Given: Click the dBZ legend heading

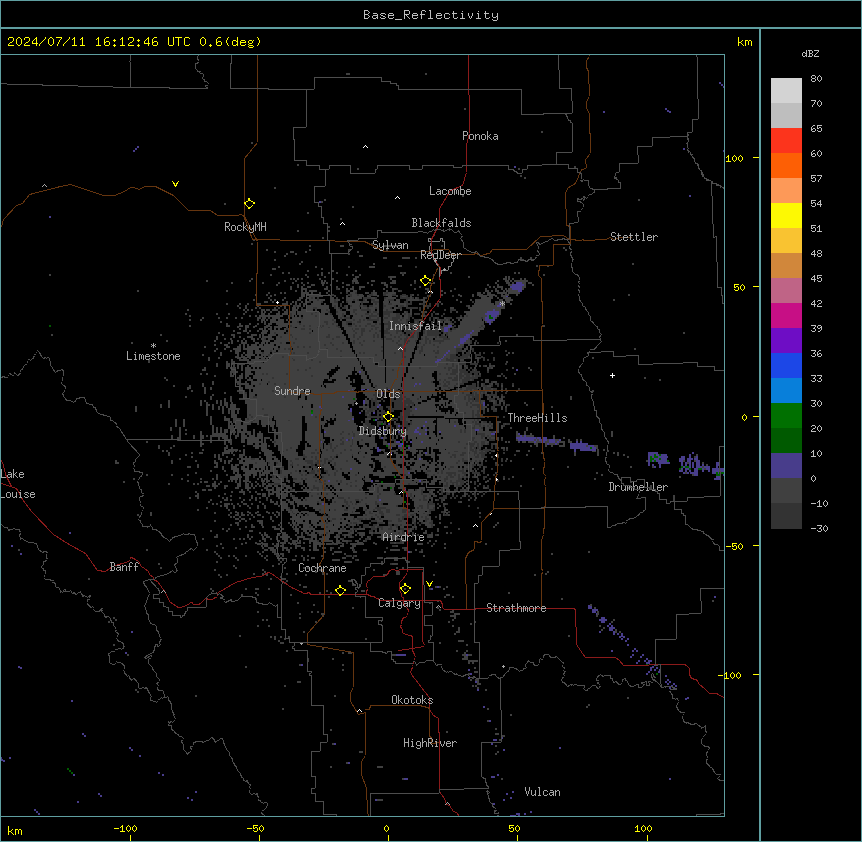Looking at the screenshot, I should tap(810, 53).
